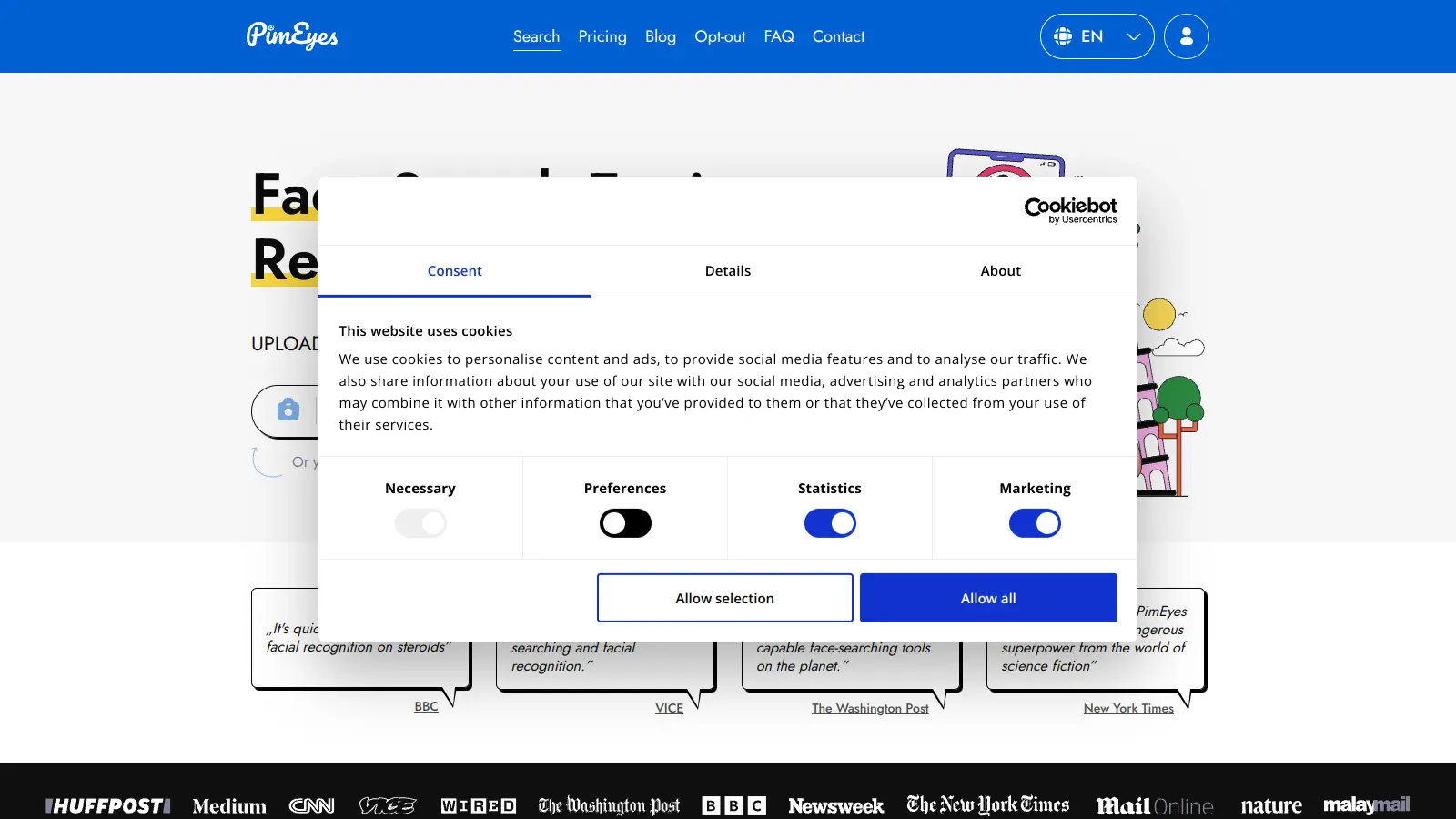
Task: Switch to the Details tab
Action: click(x=728, y=271)
